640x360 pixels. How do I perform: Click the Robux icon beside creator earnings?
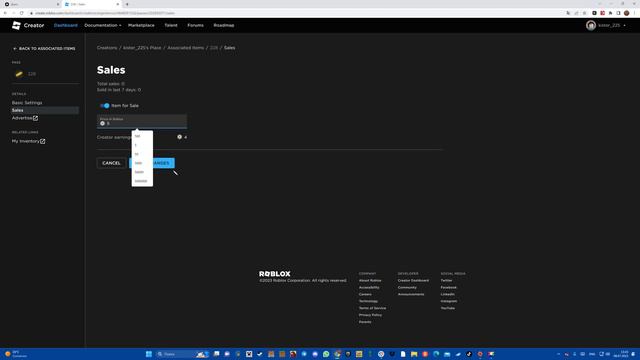pyautogui.click(x=179, y=137)
